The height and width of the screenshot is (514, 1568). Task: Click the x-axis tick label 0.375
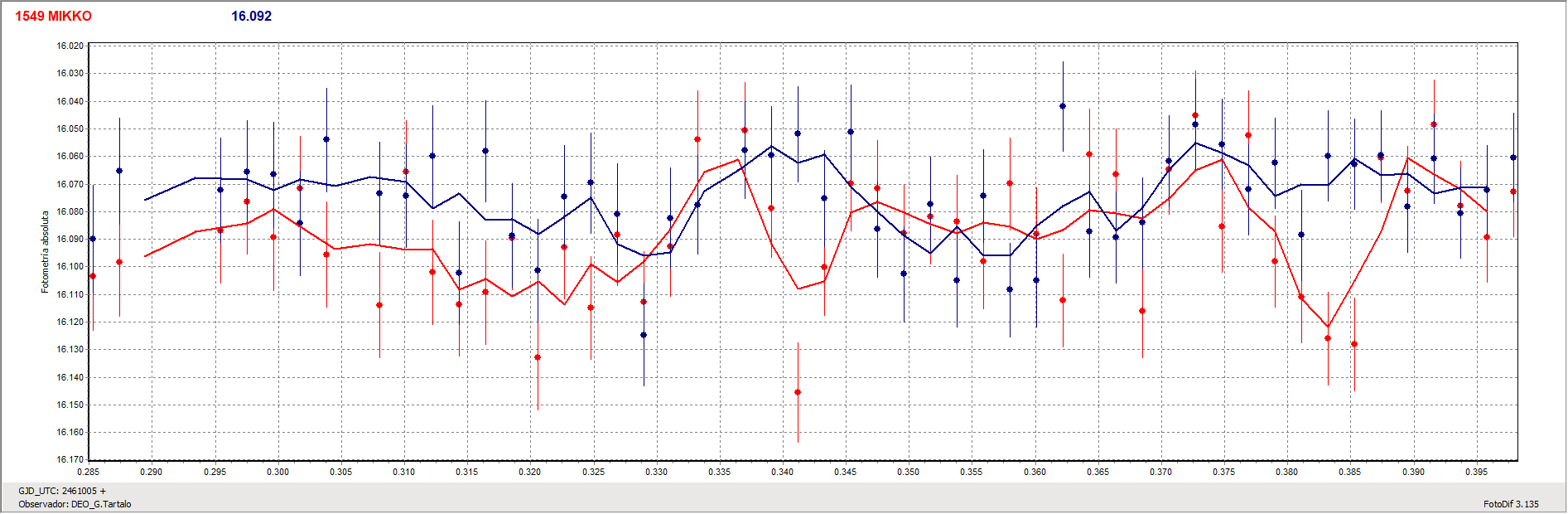(x=1223, y=472)
